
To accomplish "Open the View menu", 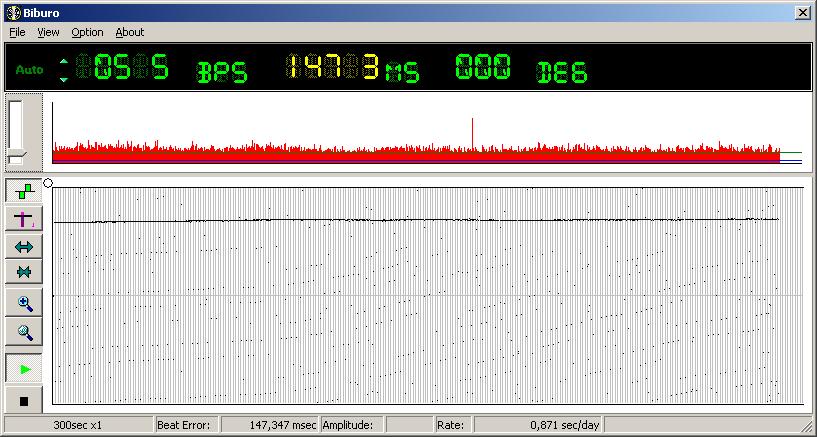I will [48, 32].
